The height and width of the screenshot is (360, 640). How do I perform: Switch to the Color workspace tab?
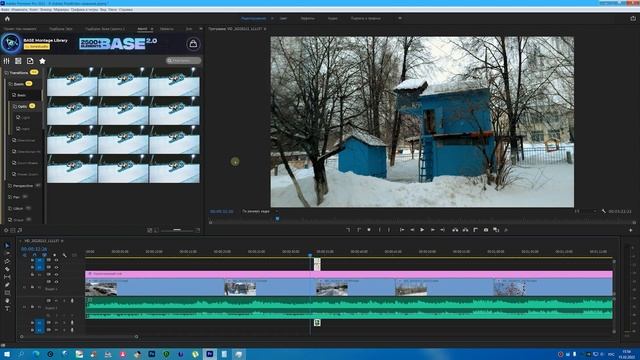[283, 18]
